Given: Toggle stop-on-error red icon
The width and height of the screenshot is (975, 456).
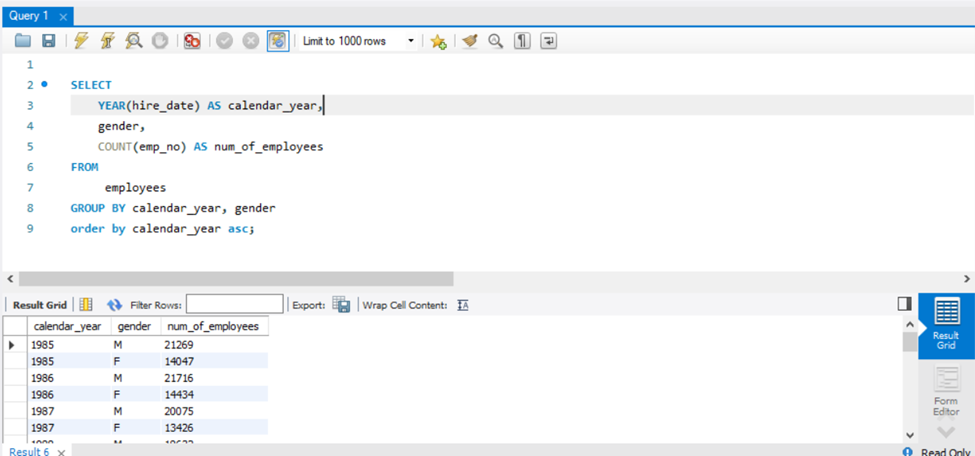Looking at the screenshot, I should [x=192, y=41].
